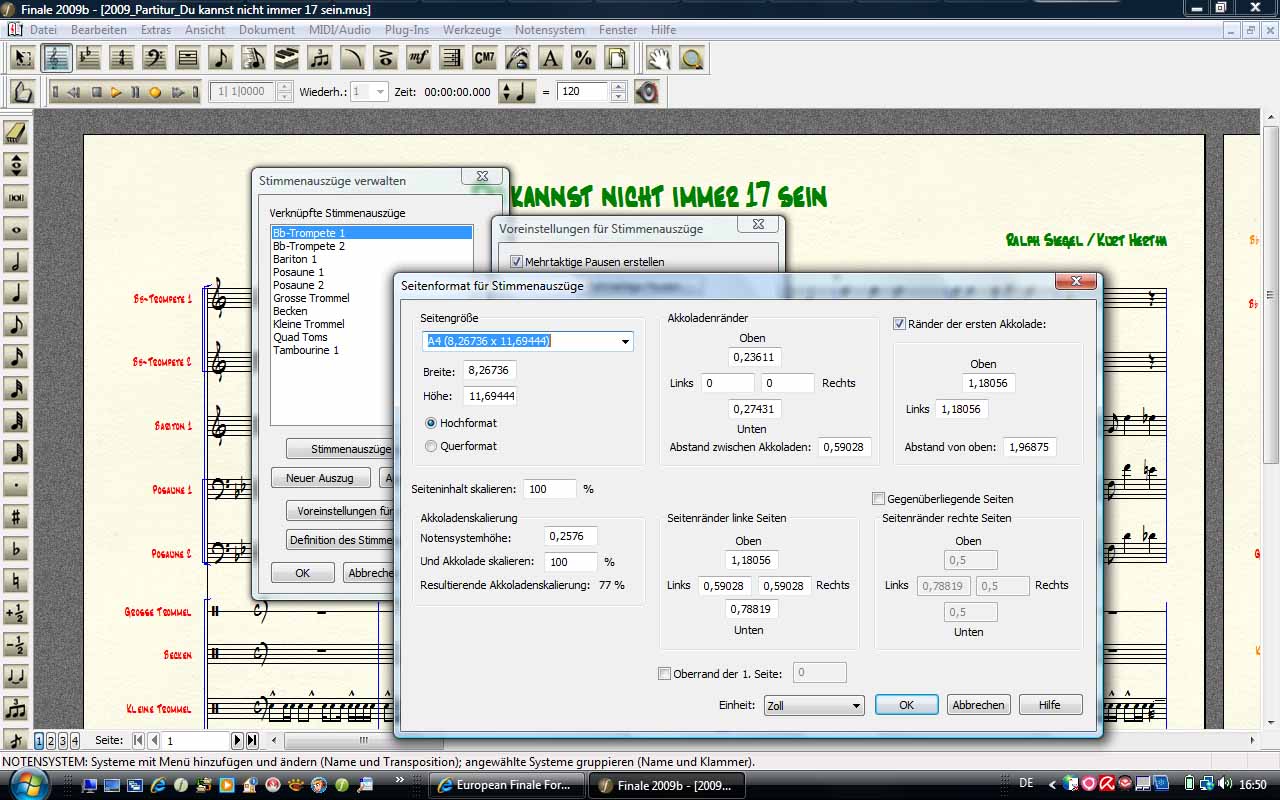Click the Zoom magnifier tool
This screenshot has height=800, width=1280.
[691, 58]
